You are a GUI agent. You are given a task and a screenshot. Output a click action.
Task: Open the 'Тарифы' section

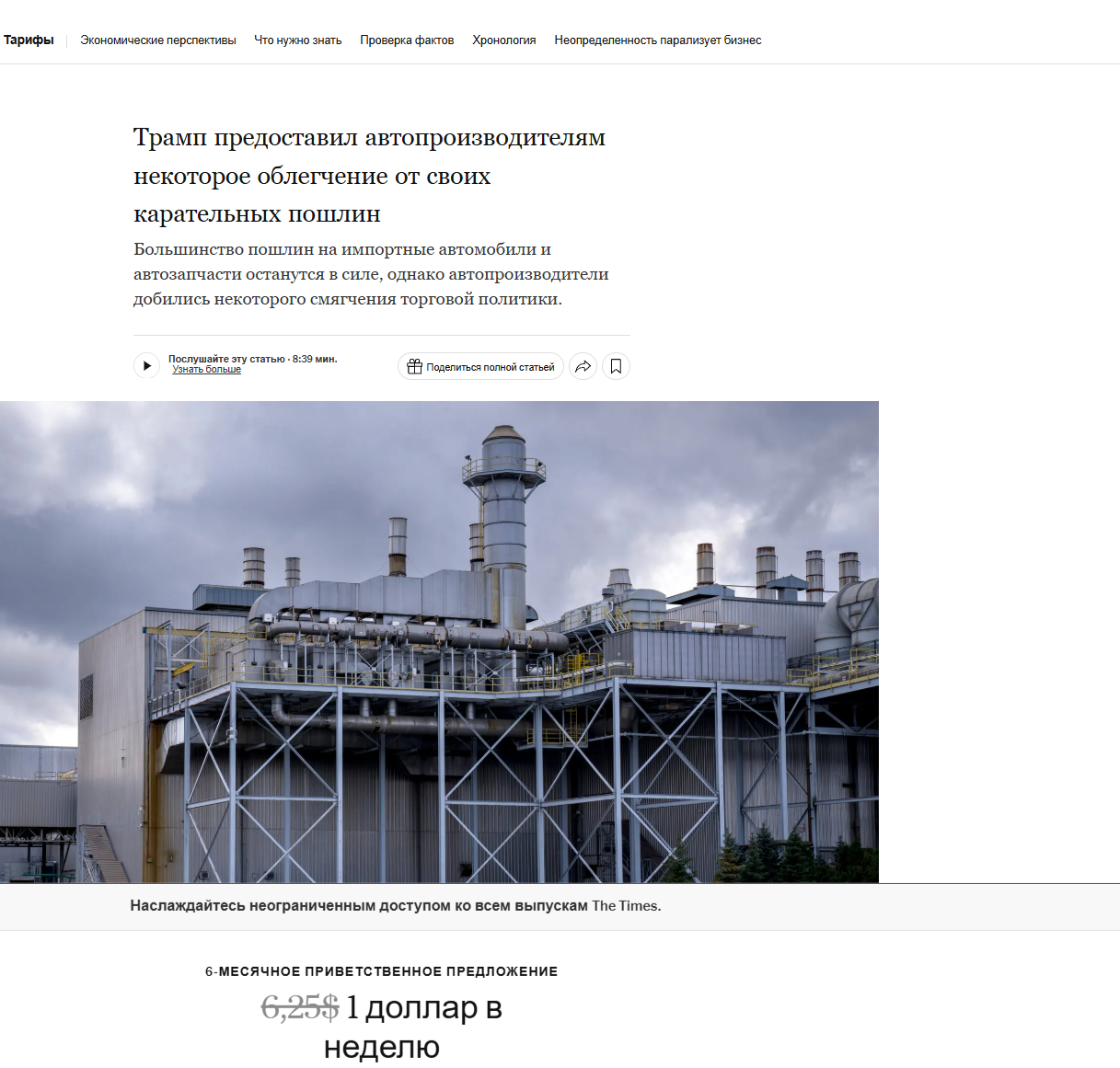[x=29, y=40]
